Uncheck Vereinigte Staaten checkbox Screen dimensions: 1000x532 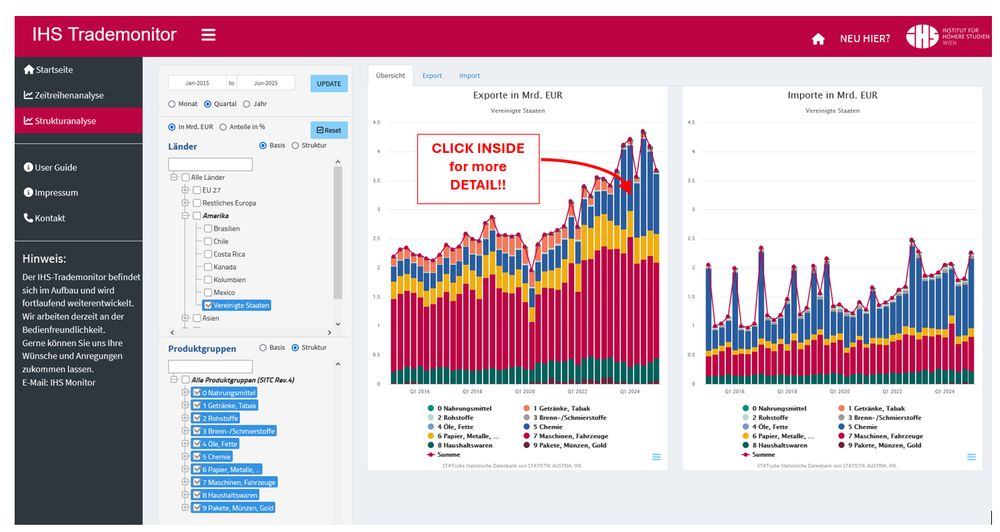[208, 305]
